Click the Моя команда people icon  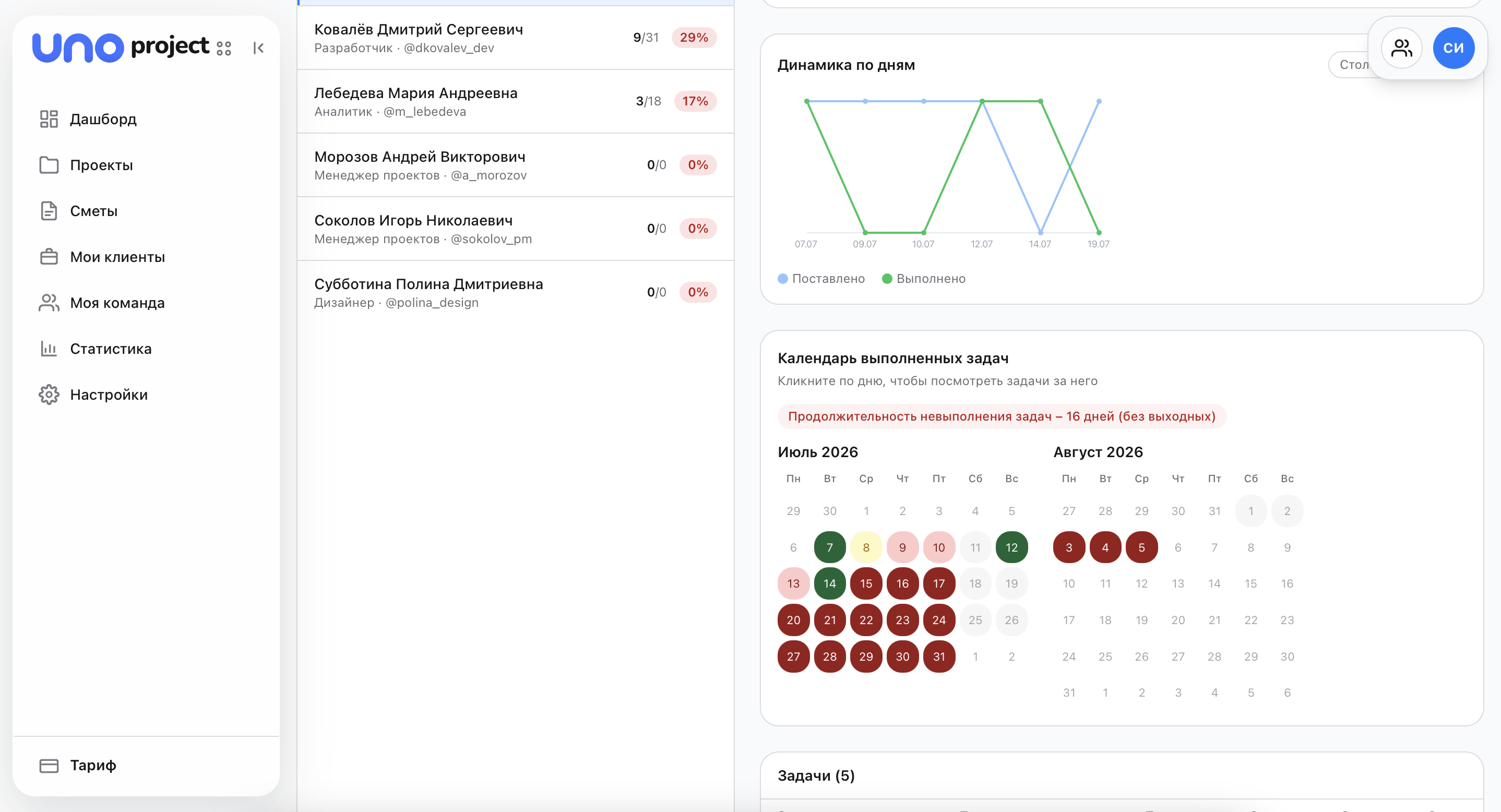pos(49,303)
